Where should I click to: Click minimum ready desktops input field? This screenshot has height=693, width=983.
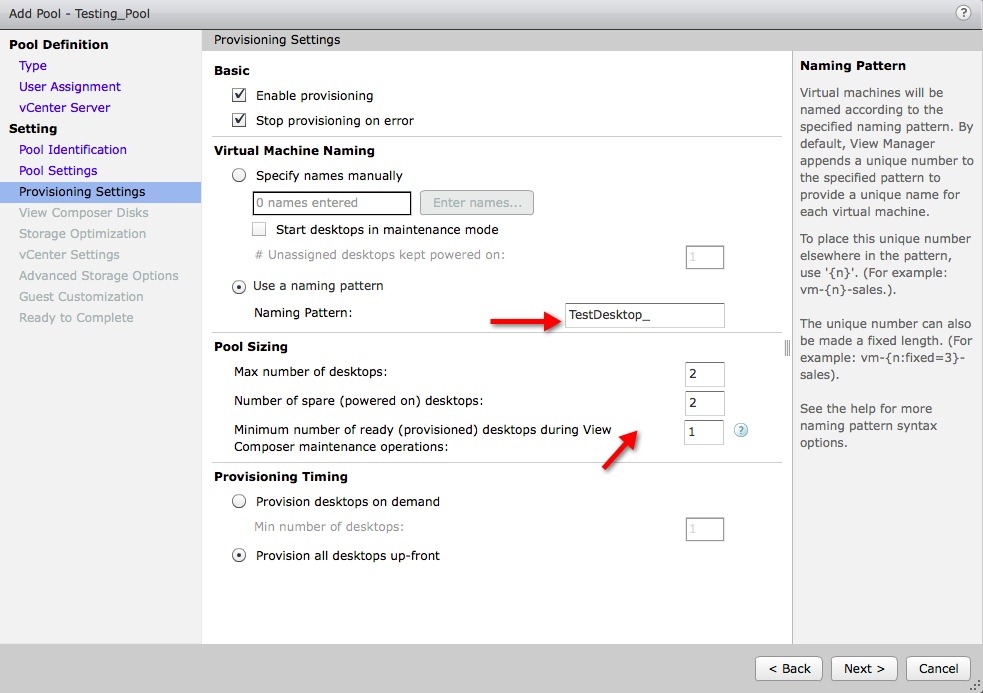tap(704, 431)
